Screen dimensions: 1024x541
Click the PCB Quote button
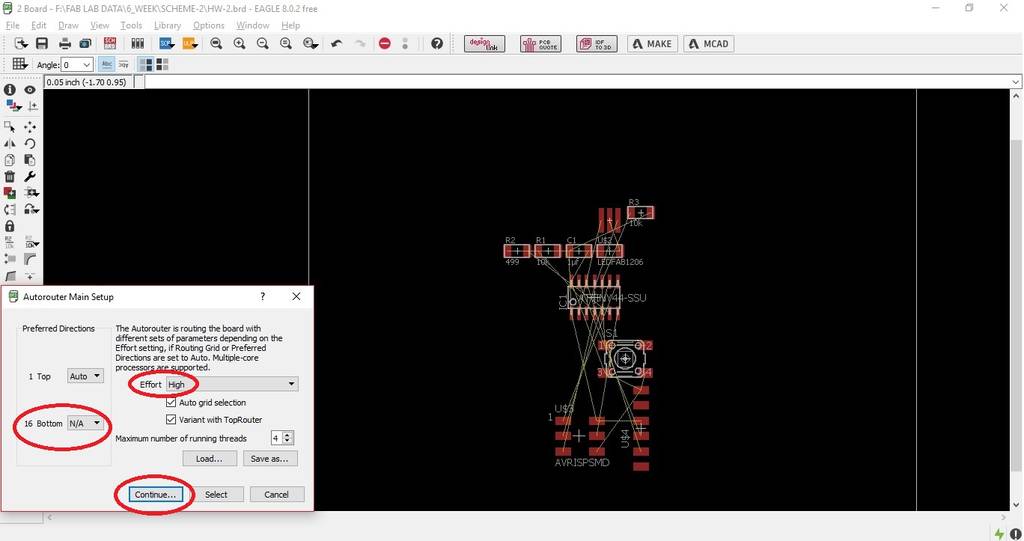pyautogui.click(x=541, y=44)
